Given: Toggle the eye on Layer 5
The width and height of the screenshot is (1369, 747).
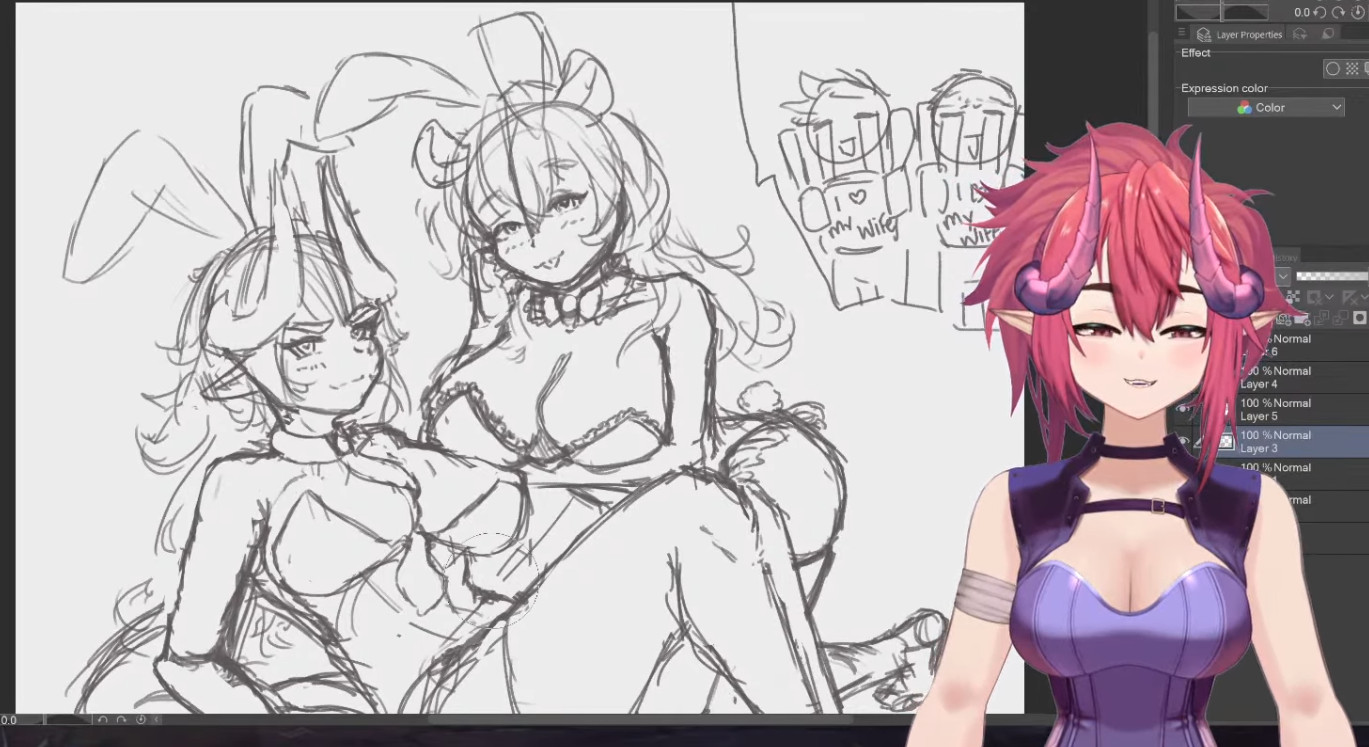Looking at the screenshot, I should click(1183, 409).
